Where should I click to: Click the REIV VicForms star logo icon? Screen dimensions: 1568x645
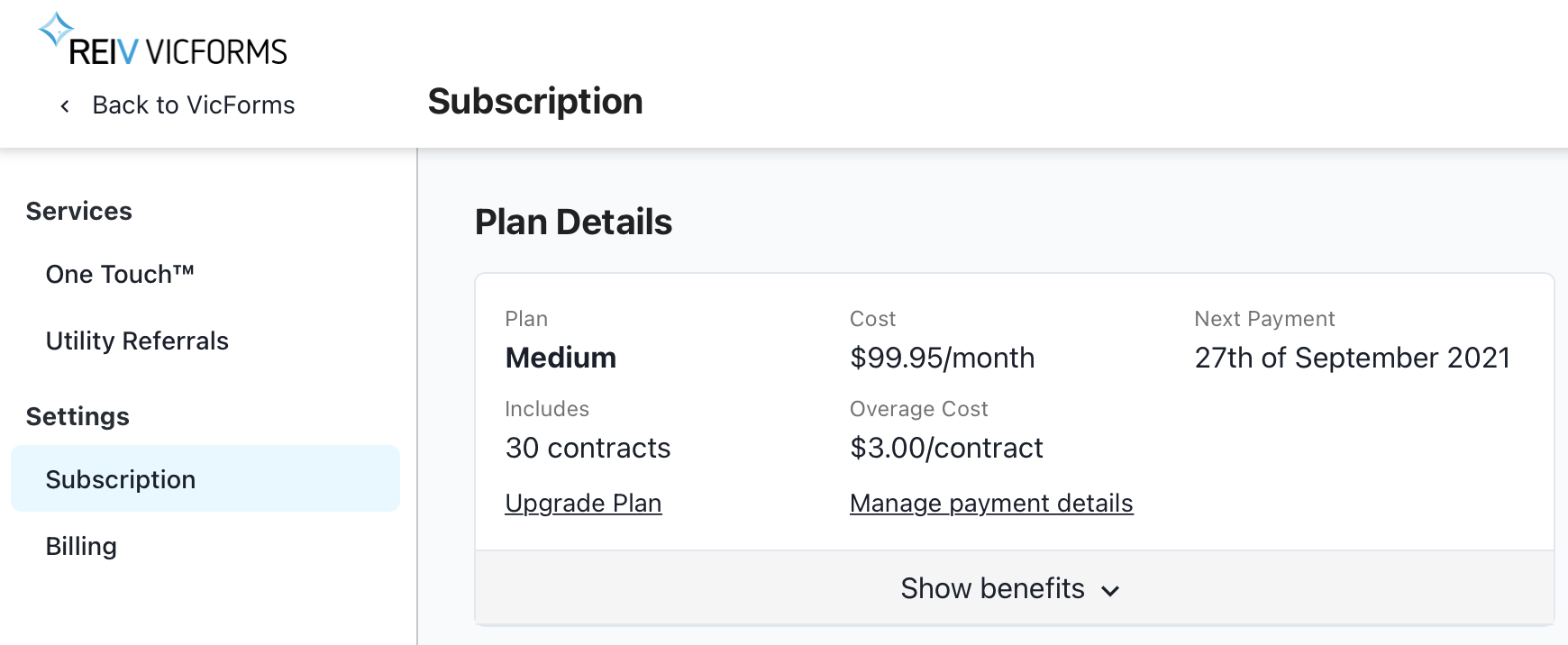pyautogui.click(x=55, y=29)
